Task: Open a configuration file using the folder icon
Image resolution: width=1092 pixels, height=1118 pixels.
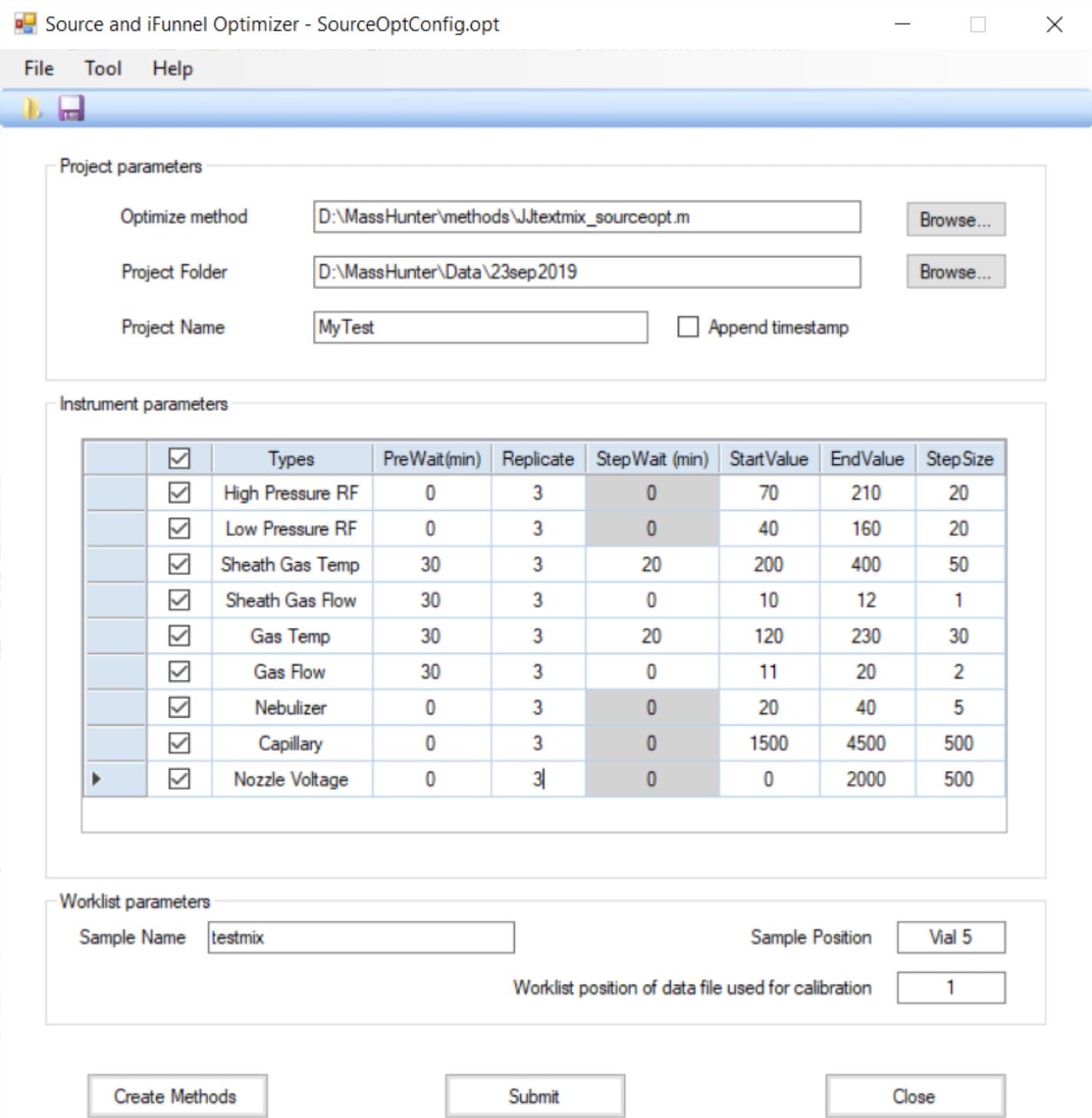Action: pyautogui.click(x=32, y=108)
